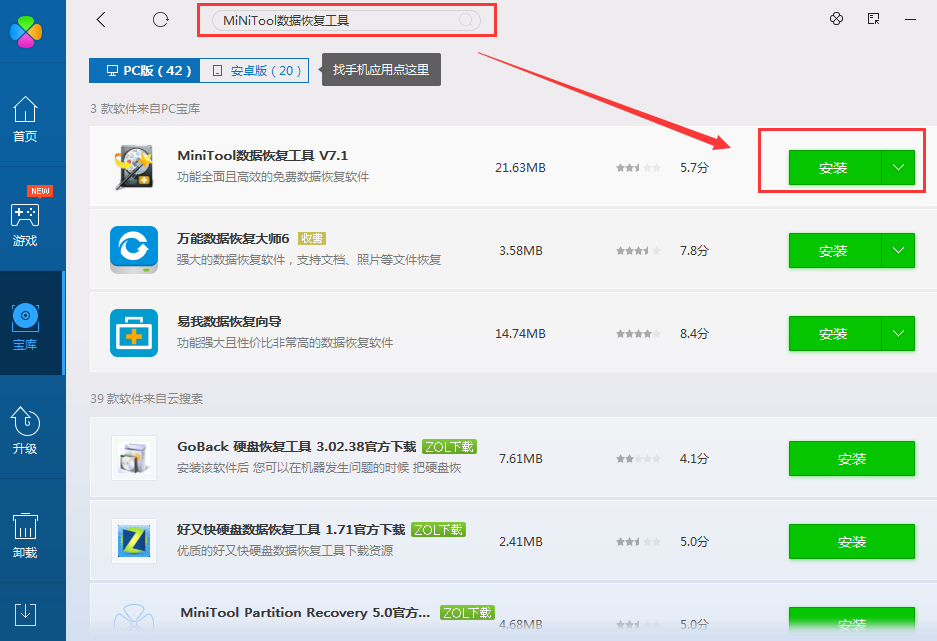This screenshot has height=641, width=937.
Task: Go back with the left arrow
Action: click(x=101, y=20)
